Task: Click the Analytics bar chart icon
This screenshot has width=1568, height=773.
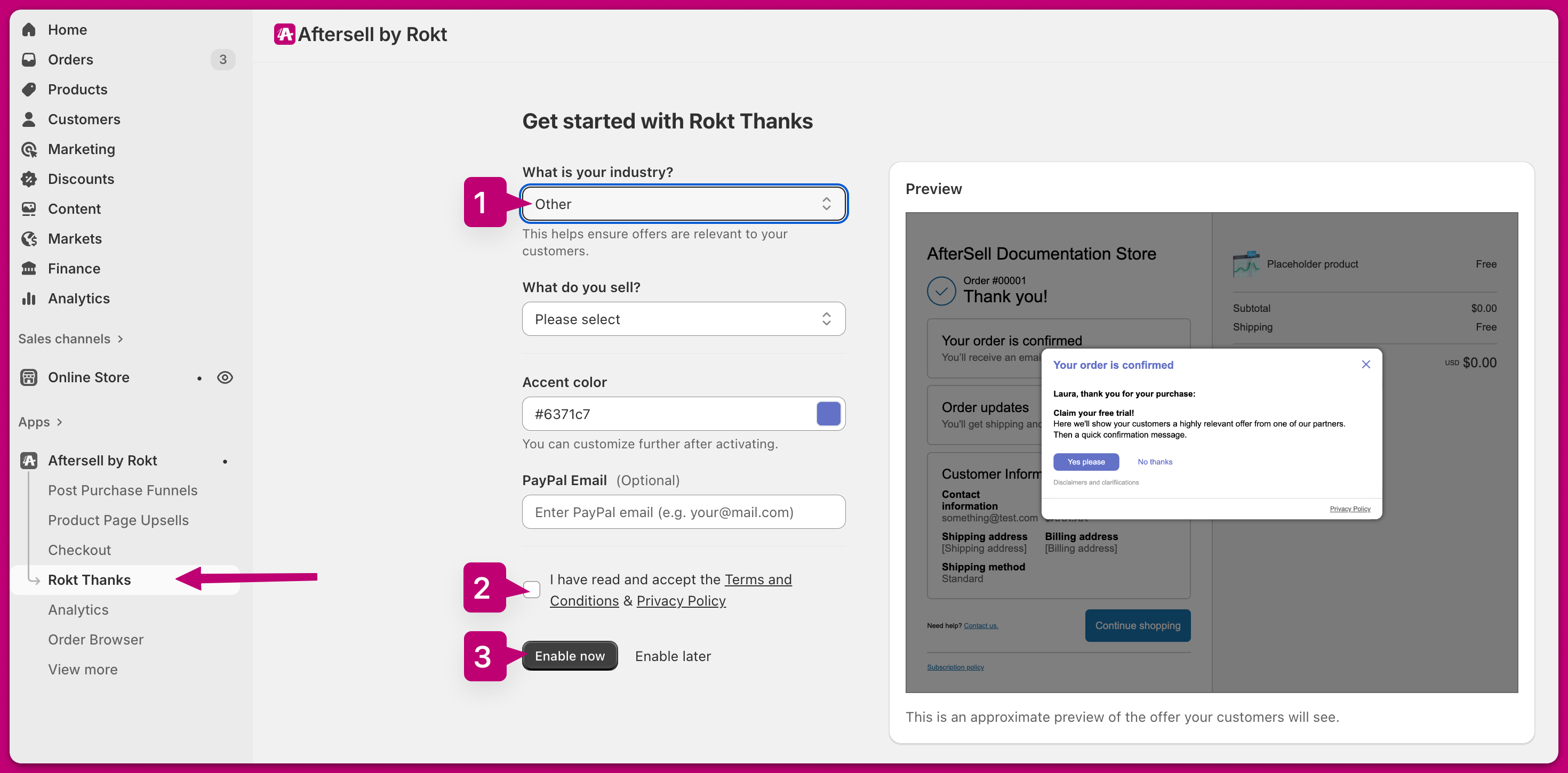Action: [29, 298]
